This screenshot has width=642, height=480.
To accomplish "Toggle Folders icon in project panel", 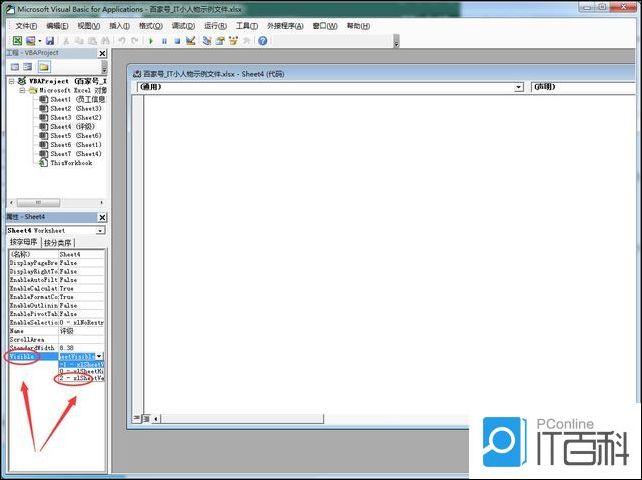I will click(x=44, y=67).
